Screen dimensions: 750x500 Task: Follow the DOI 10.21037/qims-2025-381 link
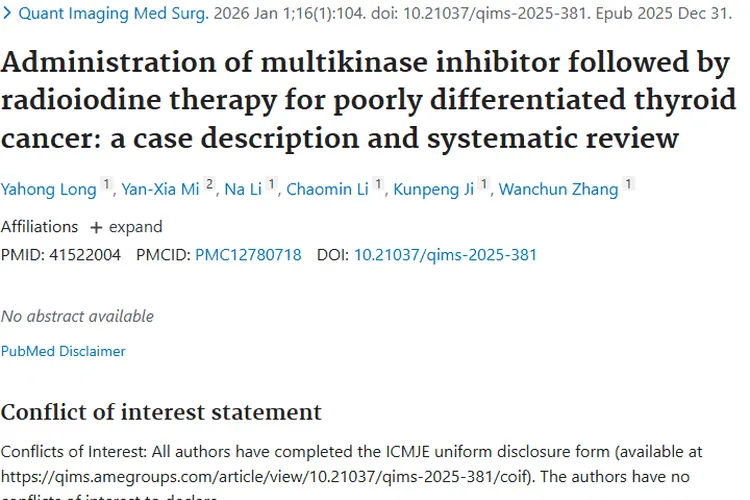[x=445, y=255]
